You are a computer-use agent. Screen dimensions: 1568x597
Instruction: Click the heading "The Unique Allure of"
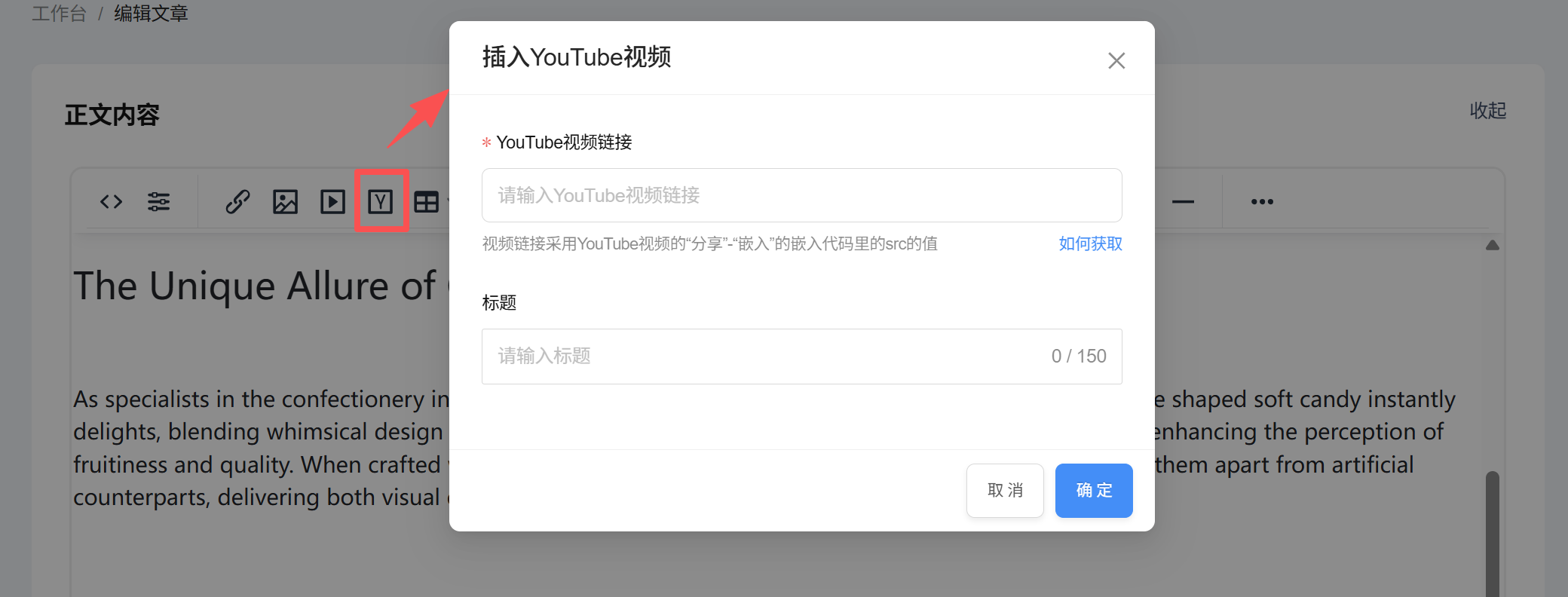pyautogui.click(x=255, y=286)
